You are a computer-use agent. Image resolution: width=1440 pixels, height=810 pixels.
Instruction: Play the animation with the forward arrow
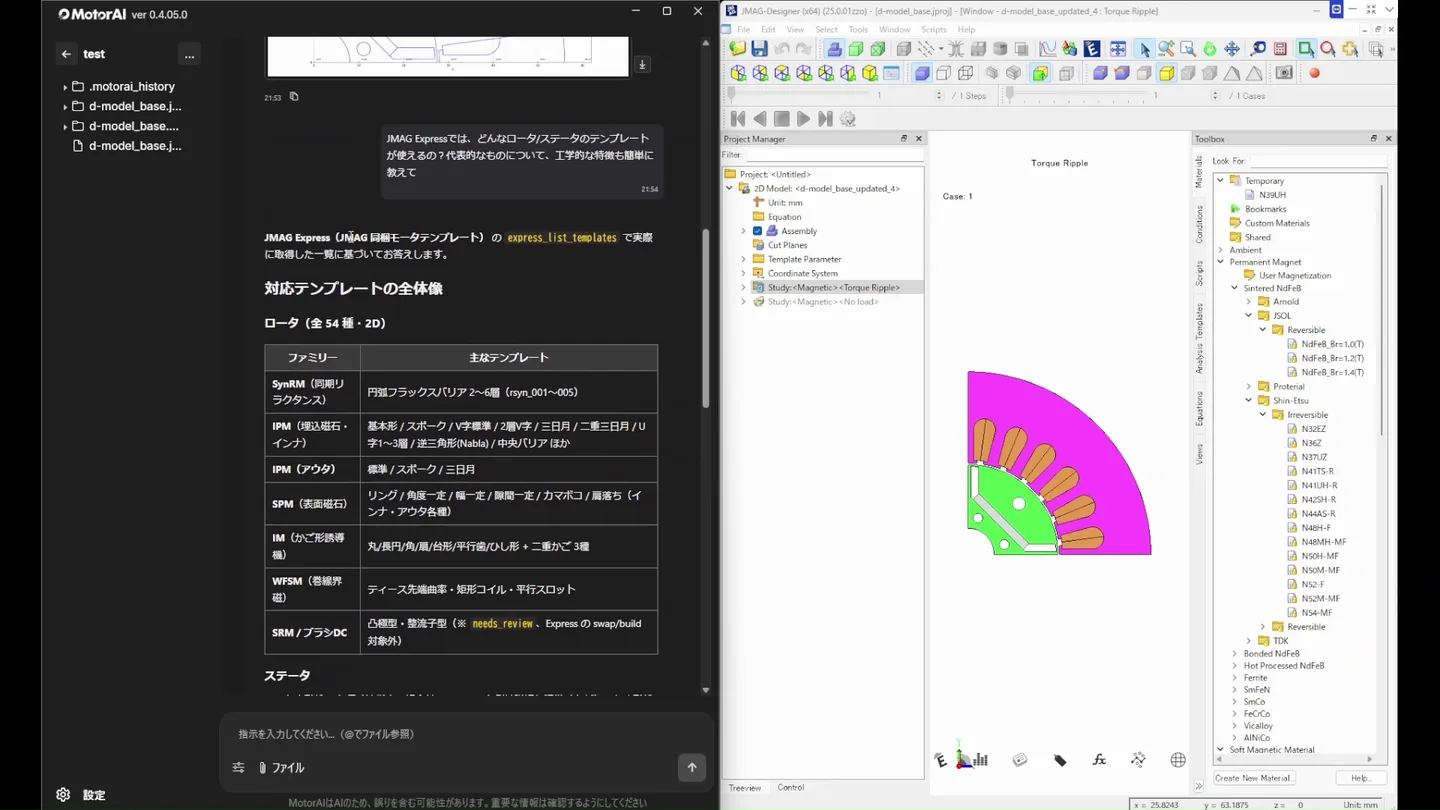803,119
